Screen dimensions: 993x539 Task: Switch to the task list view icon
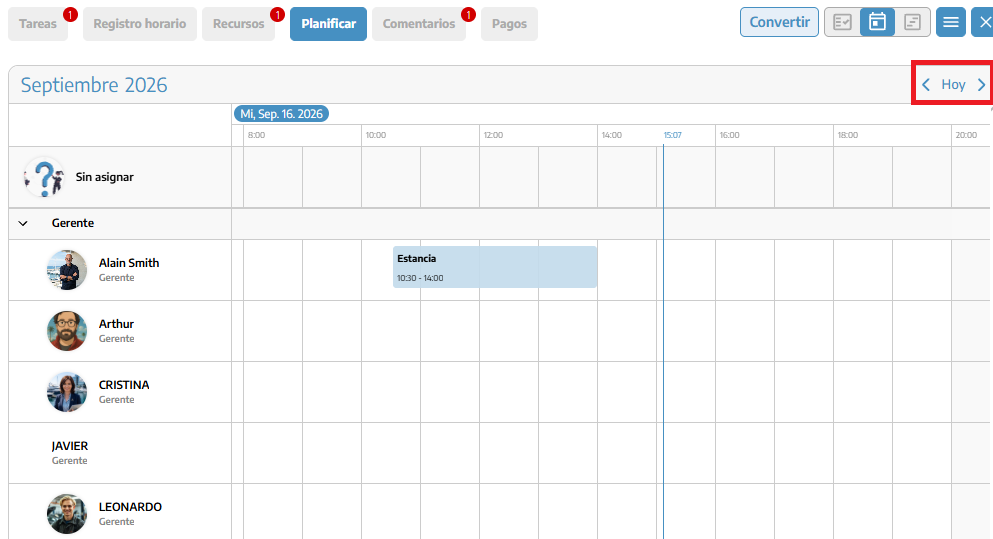pyautogui.click(x=842, y=22)
